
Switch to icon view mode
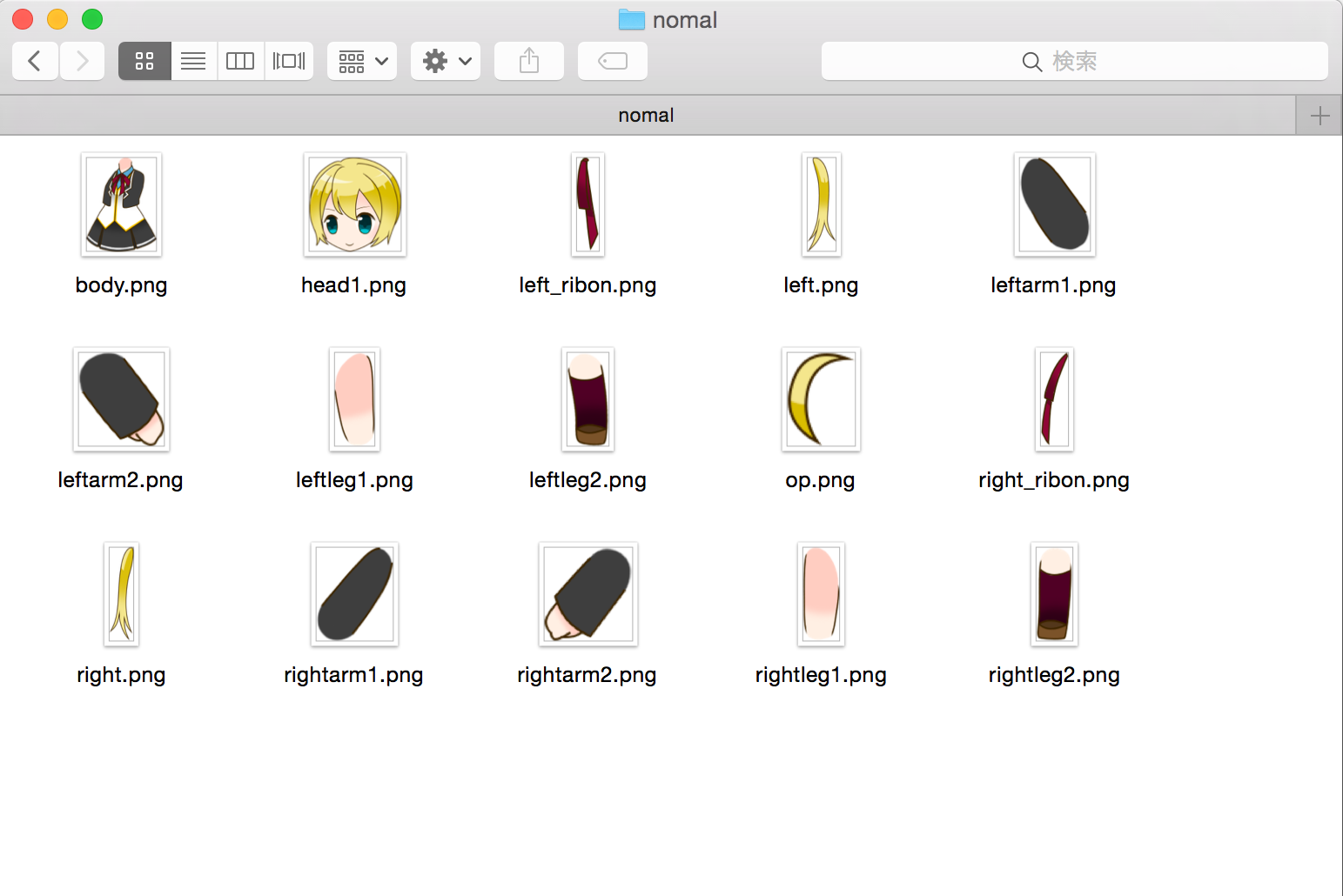[144, 61]
